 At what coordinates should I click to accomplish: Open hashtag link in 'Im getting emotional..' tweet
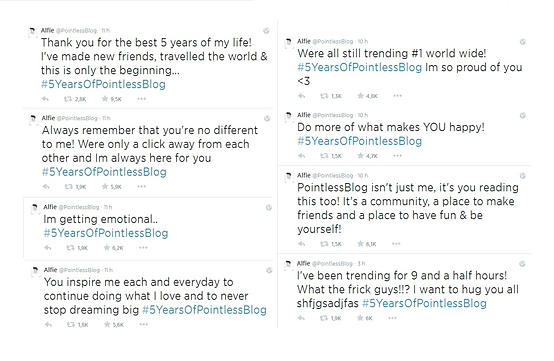click(106, 233)
